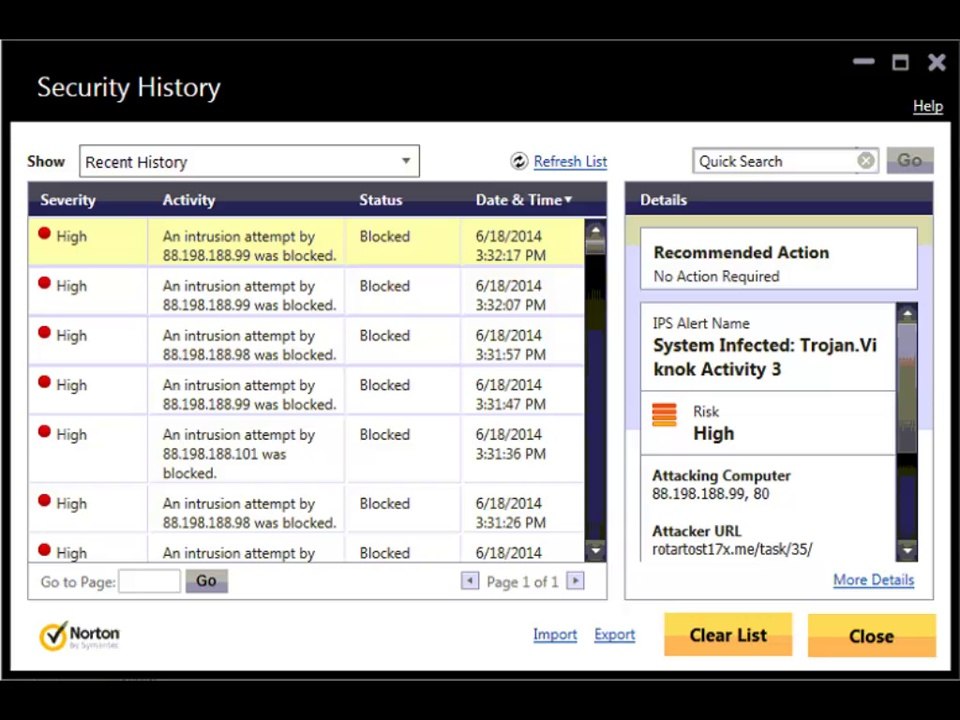Minimize the Security History window

[x=864, y=61]
